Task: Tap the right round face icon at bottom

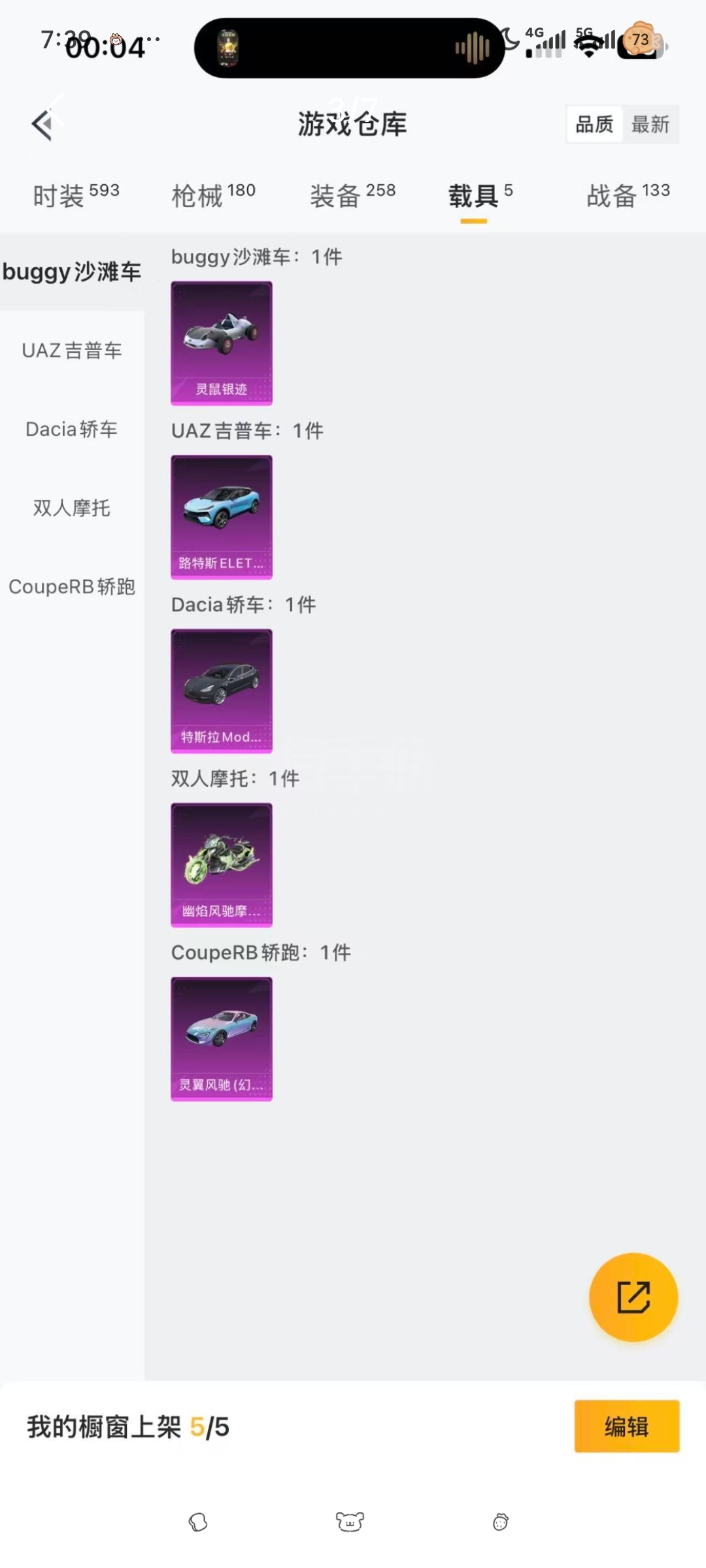Action: (x=501, y=1522)
